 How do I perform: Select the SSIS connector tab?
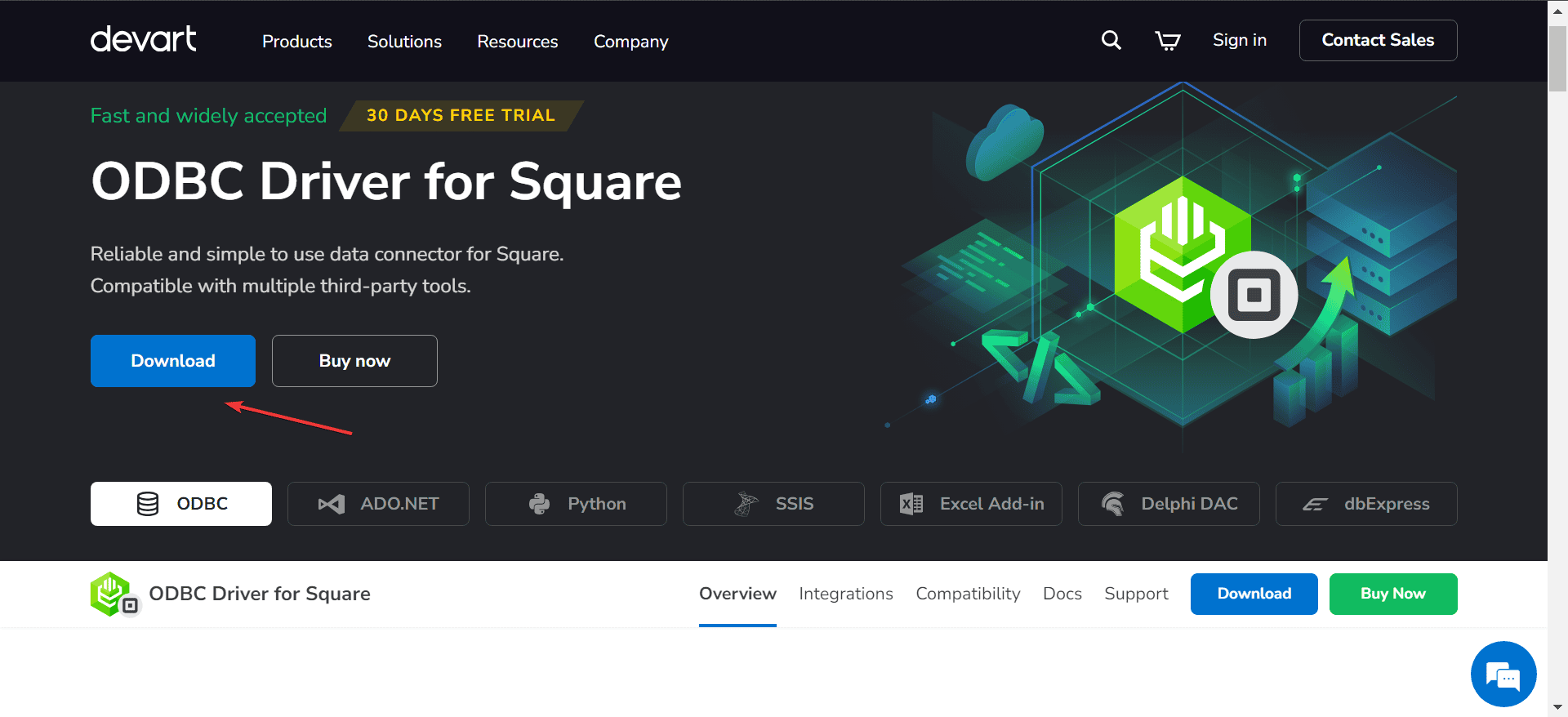coord(773,504)
